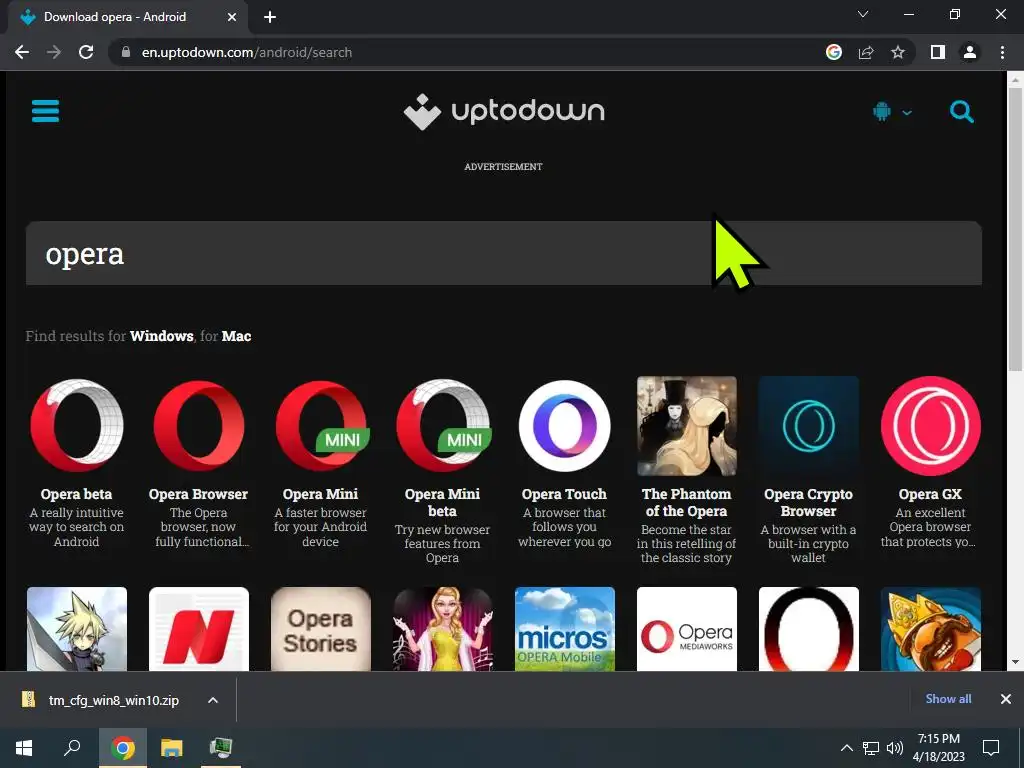Viewport: 1024px width, 768px height.
Task: View site info lock icon
Action: [126, 52]
